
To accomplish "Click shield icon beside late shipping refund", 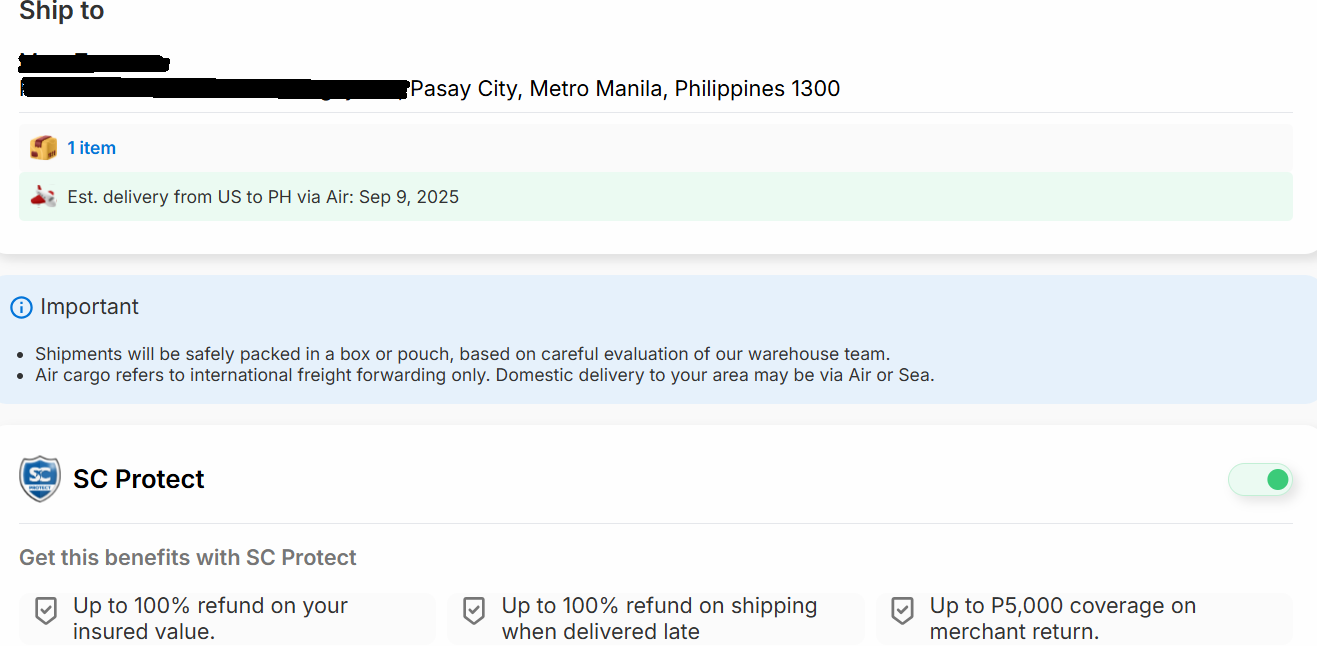I will 474,611.
